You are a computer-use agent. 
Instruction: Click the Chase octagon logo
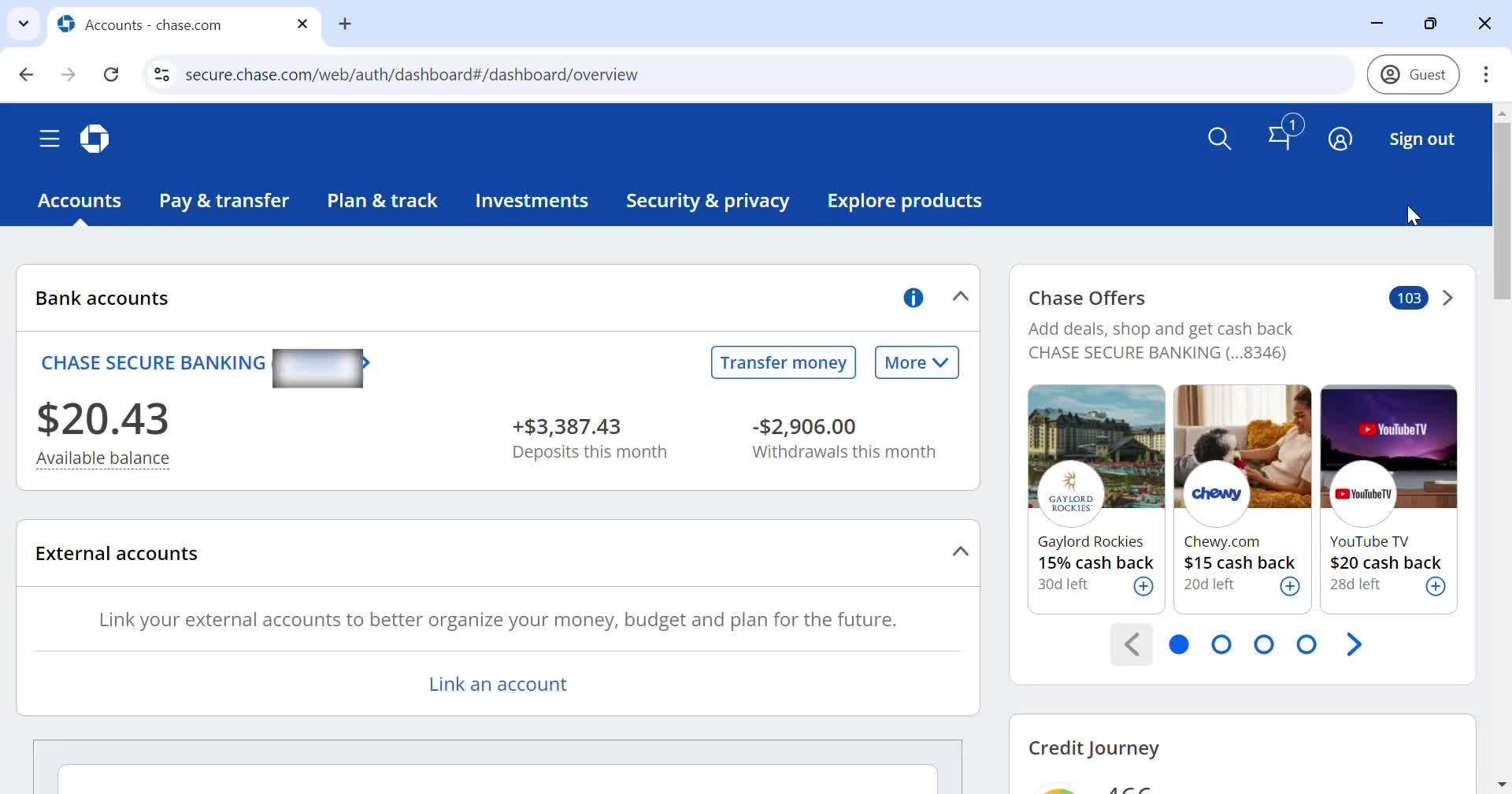click(x=94, y=139)
